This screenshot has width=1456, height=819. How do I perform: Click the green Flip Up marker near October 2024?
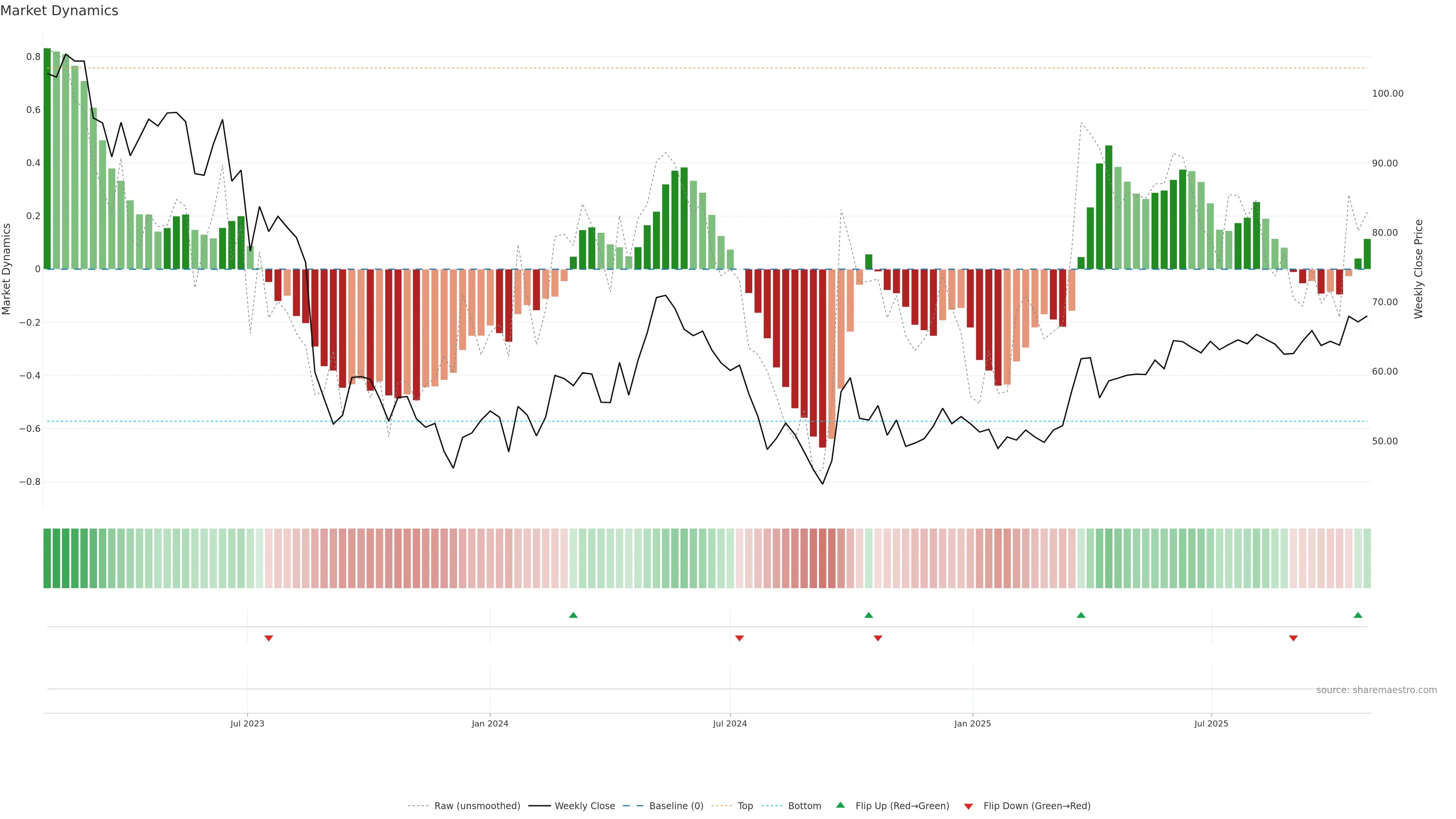point(869,615)
